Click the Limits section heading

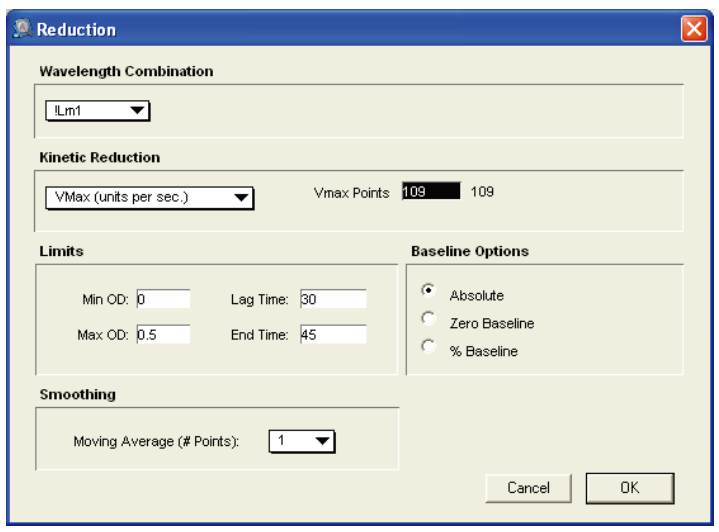coord(61,251)
